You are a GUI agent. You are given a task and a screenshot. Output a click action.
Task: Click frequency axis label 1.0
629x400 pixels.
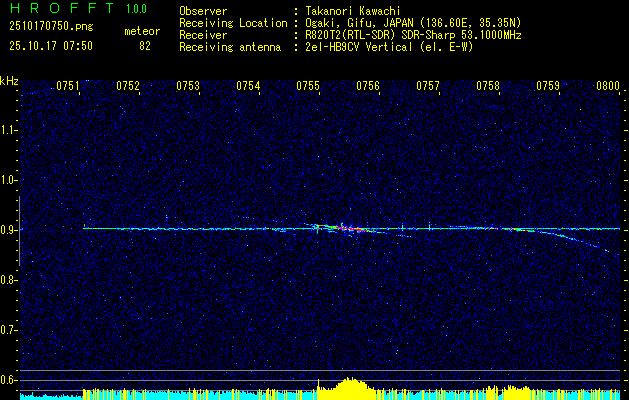8,181
